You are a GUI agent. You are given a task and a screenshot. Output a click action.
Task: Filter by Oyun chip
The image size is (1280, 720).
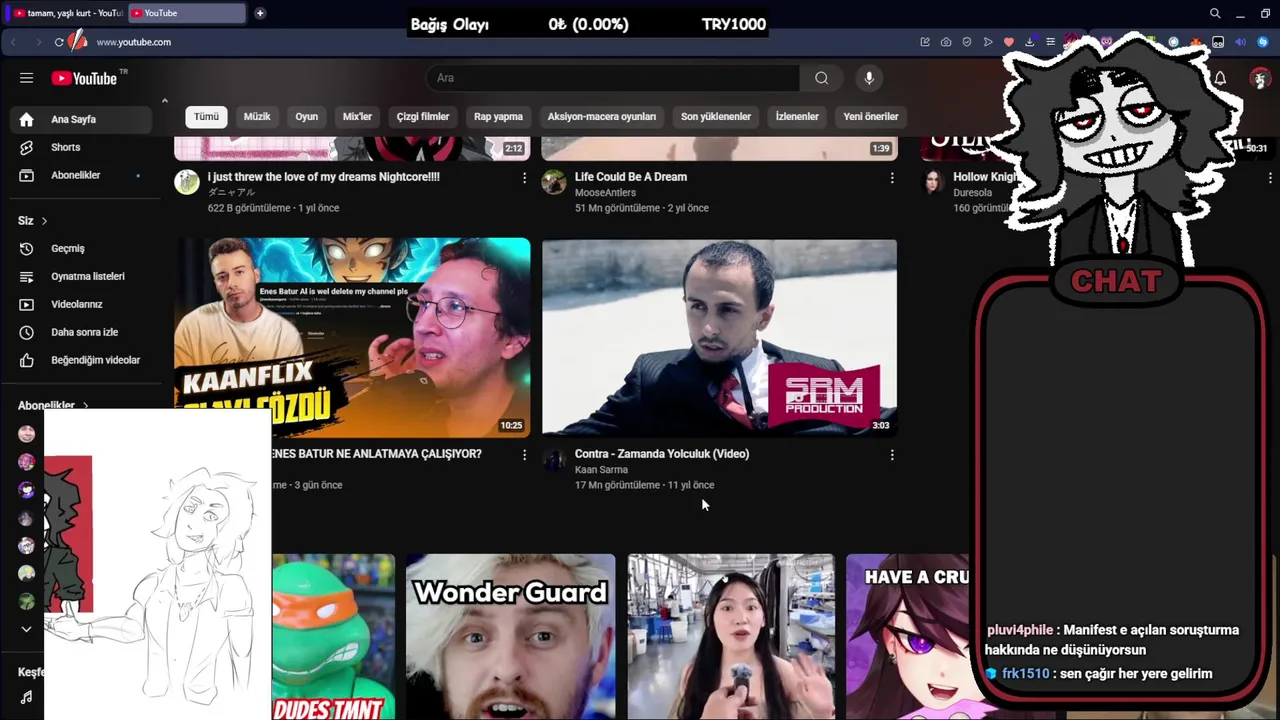[307, 117]
